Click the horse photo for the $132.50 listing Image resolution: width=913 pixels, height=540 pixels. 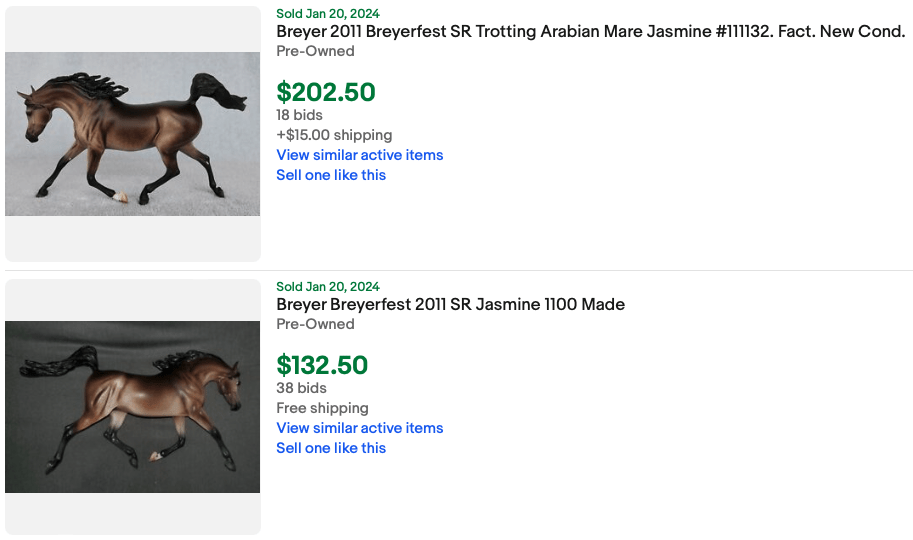pyautogui.click(x=132, y=406)
